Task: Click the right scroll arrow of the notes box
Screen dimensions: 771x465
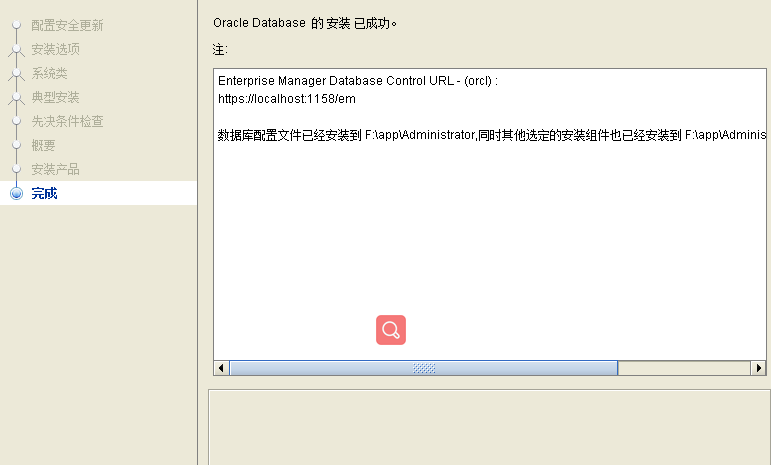Action: 758,368
